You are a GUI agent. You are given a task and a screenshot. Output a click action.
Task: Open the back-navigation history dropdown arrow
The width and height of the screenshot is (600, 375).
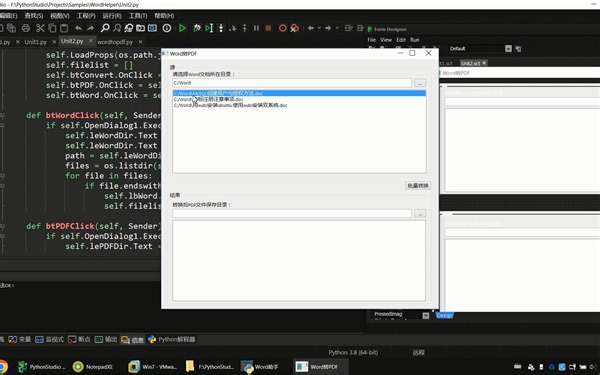pos(319,28)
